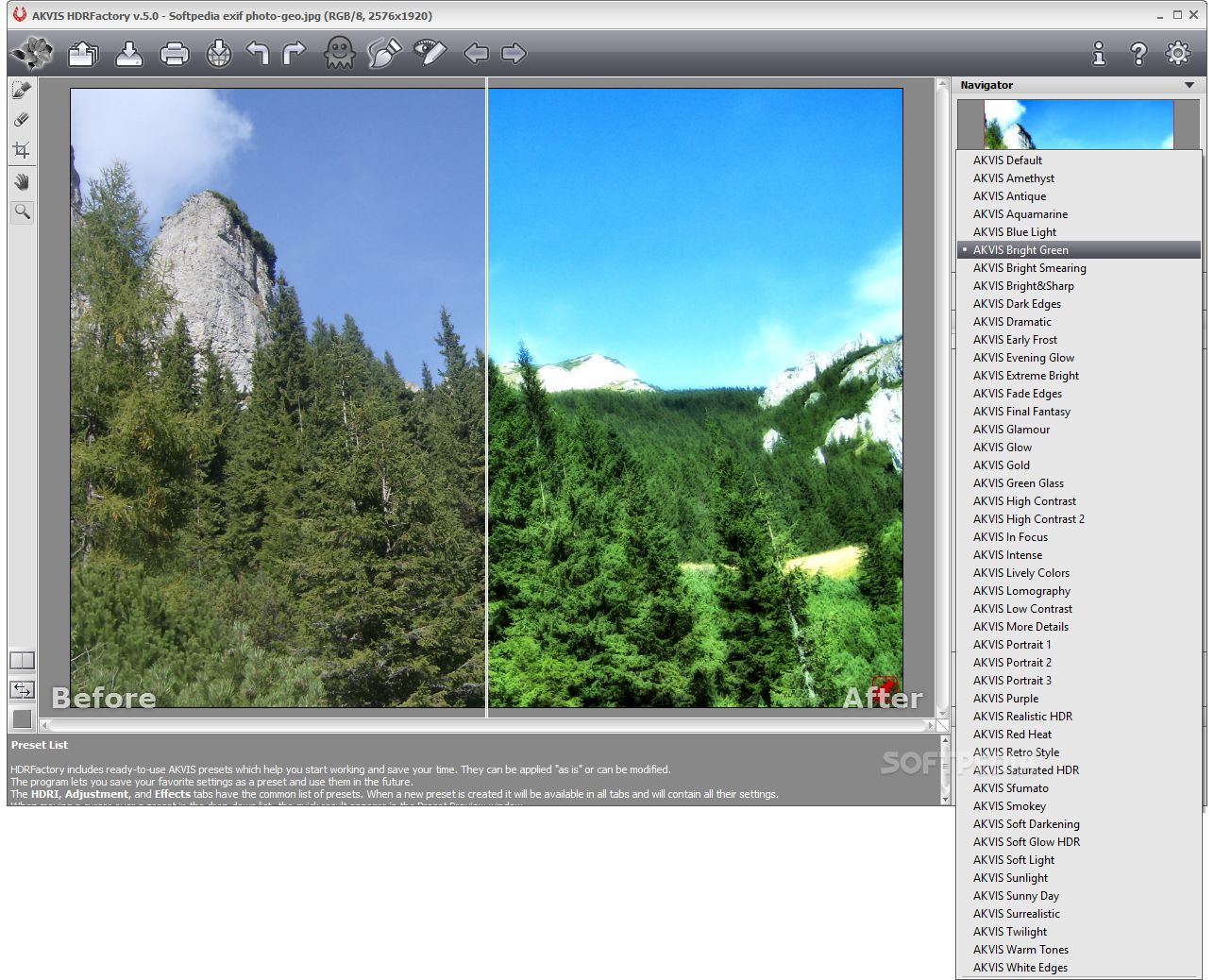Apply AKVIS Dramatic preset
Image resolution: width=1214 pixels, height=980 pixels.
[x=1079, y=322]
